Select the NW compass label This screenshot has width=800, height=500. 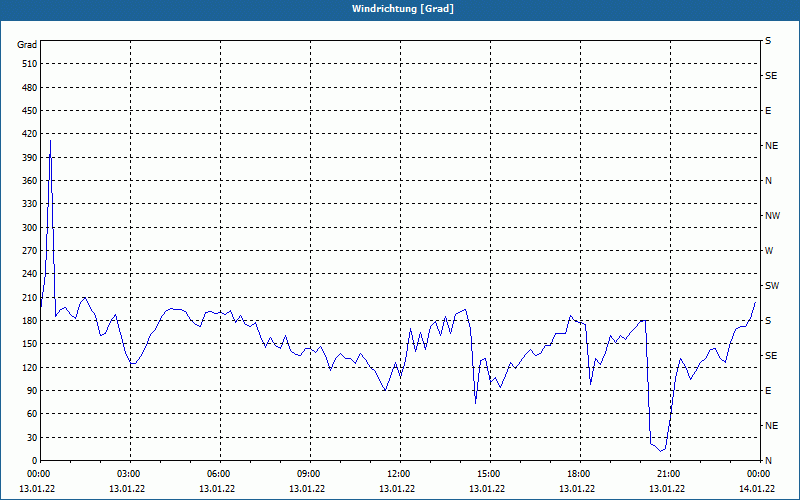tap(772, 216)
